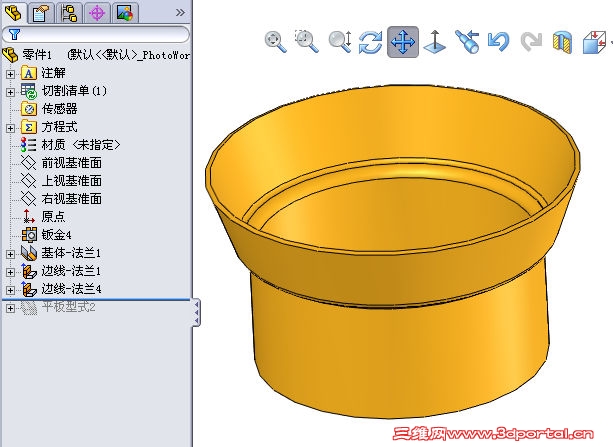Click the 钣金4 sheet metal icon
The image size is (613, 447).
29,235
